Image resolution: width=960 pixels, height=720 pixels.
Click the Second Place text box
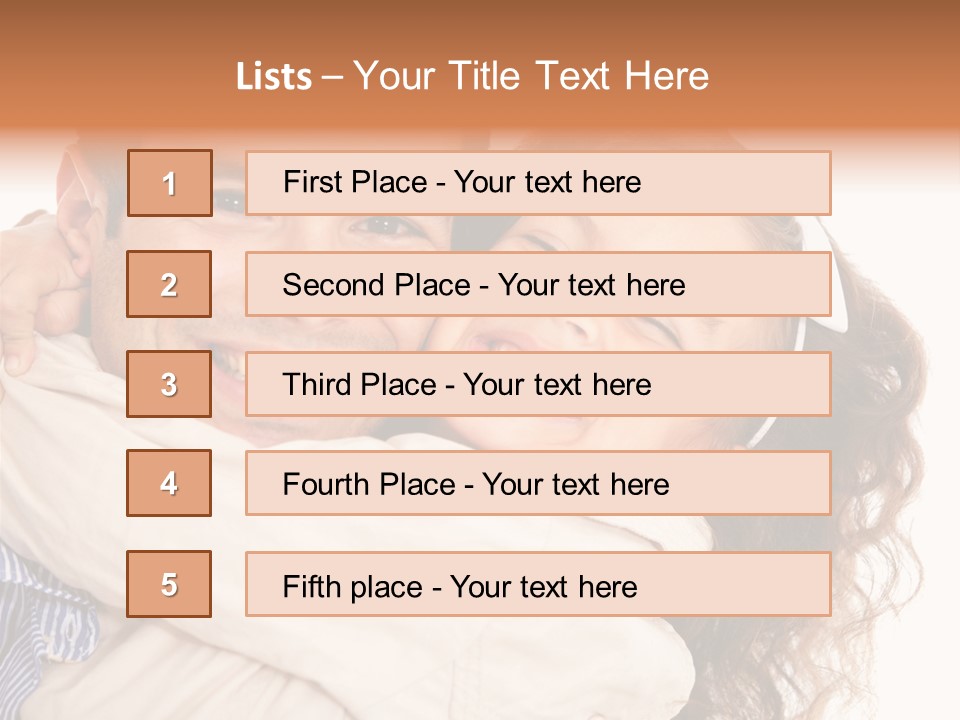pos(538,284)
